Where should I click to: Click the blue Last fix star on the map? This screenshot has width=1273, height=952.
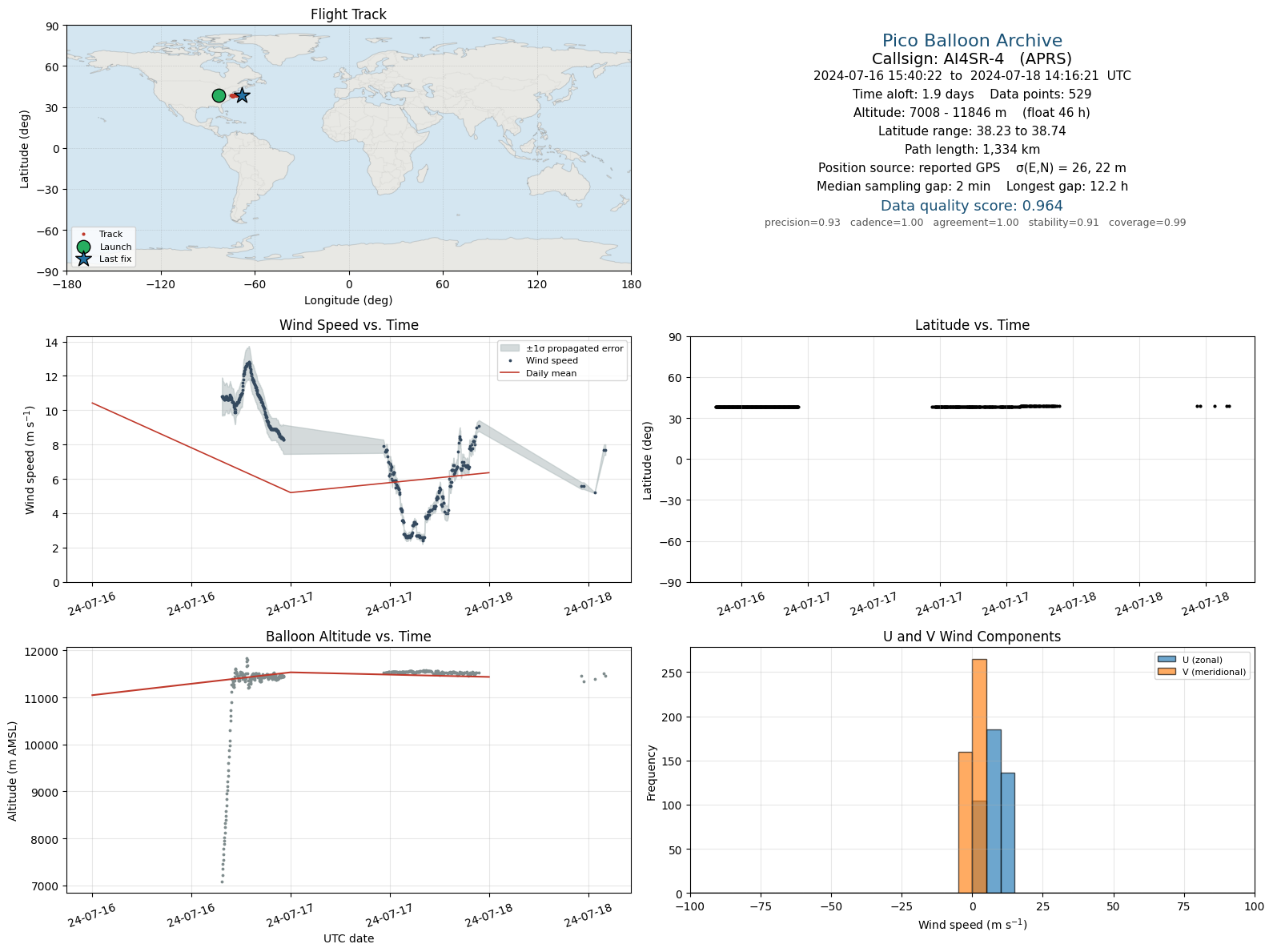(x=242, y=95)
